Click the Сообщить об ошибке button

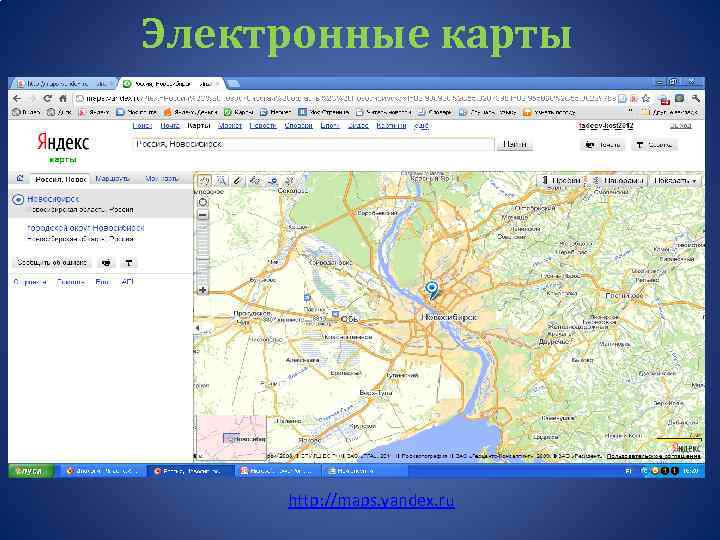pyautogui.click(x=51, y=263)
